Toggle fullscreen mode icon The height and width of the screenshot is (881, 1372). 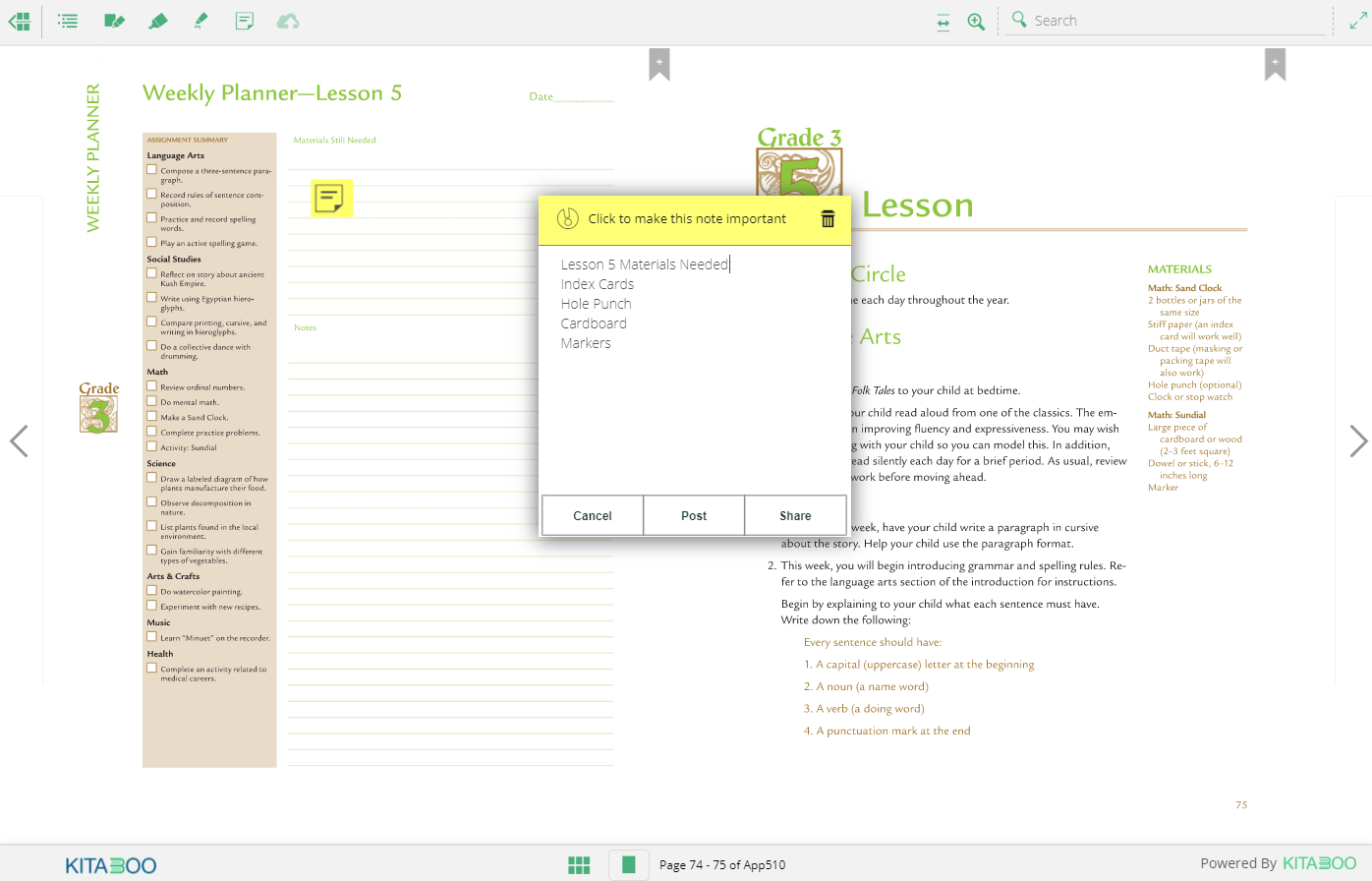1358,21
